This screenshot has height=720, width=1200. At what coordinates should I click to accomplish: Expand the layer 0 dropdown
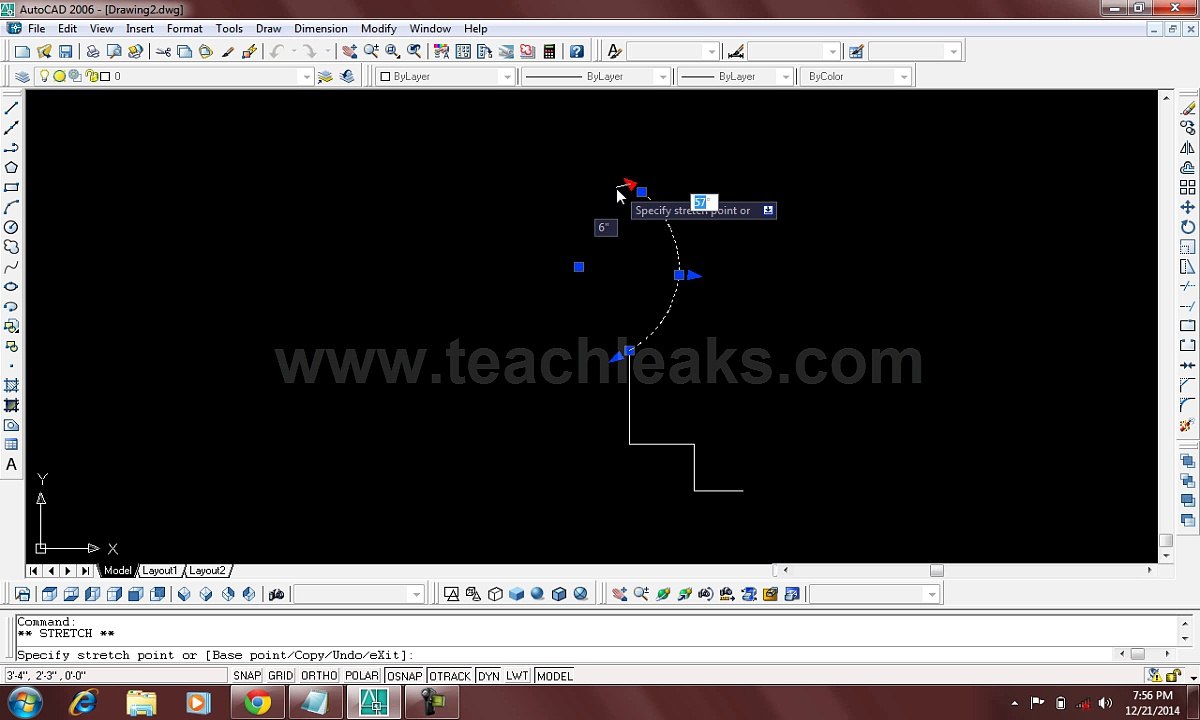(x=307, y=76)
